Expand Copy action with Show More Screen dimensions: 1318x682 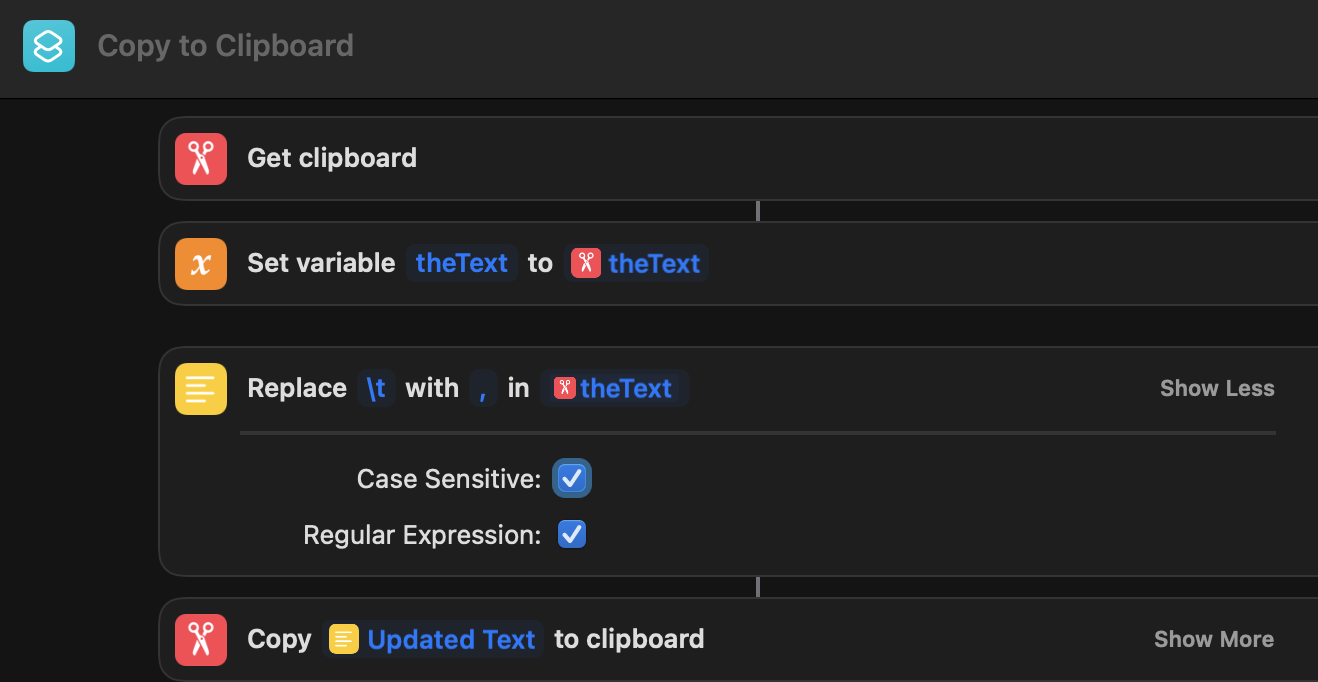pyautogui.click(x=1213, y=640)
